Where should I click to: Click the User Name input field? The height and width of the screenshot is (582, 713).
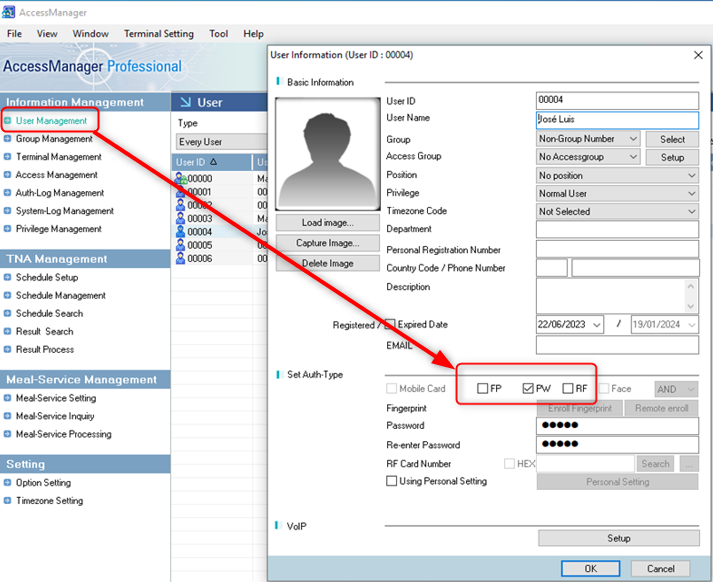616,119
